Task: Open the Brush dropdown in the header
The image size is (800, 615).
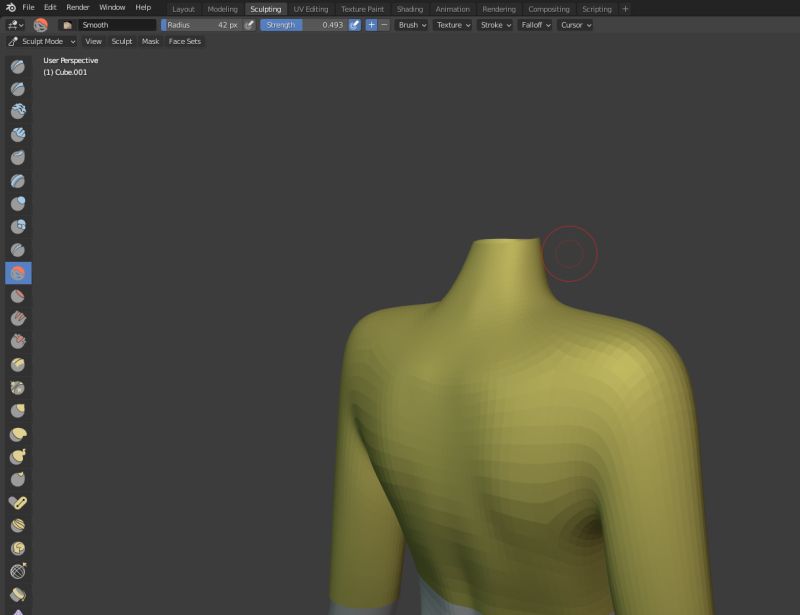Action: pos(410,25)
